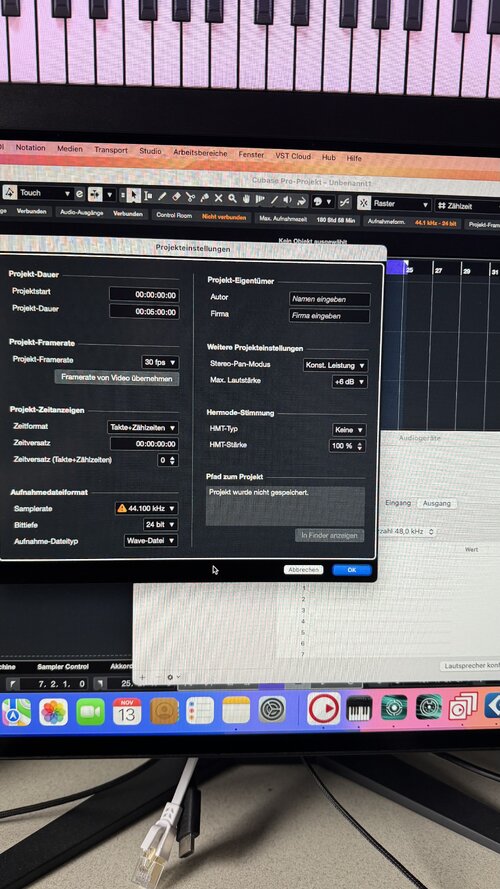Open the Arbeitsbereiche menu

coord(200,153)
